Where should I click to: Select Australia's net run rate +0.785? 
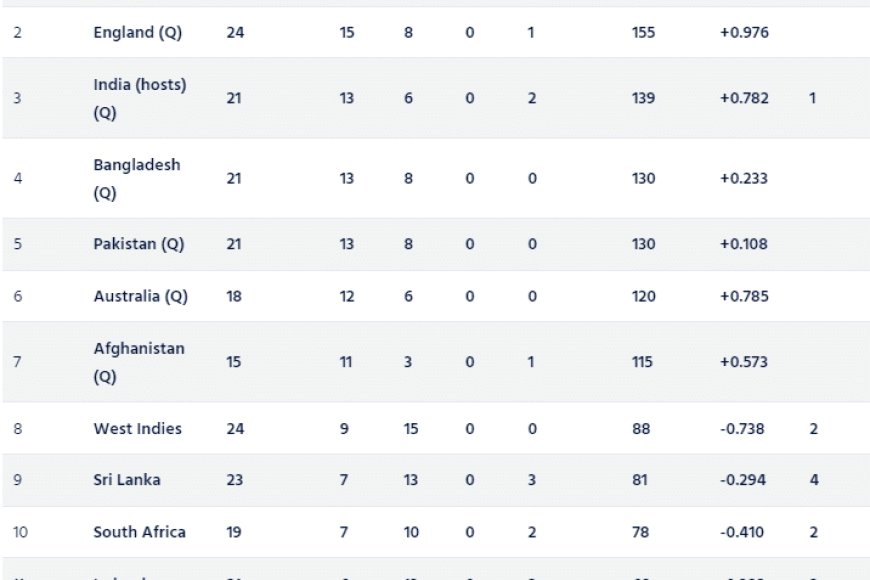coord(743,296)
